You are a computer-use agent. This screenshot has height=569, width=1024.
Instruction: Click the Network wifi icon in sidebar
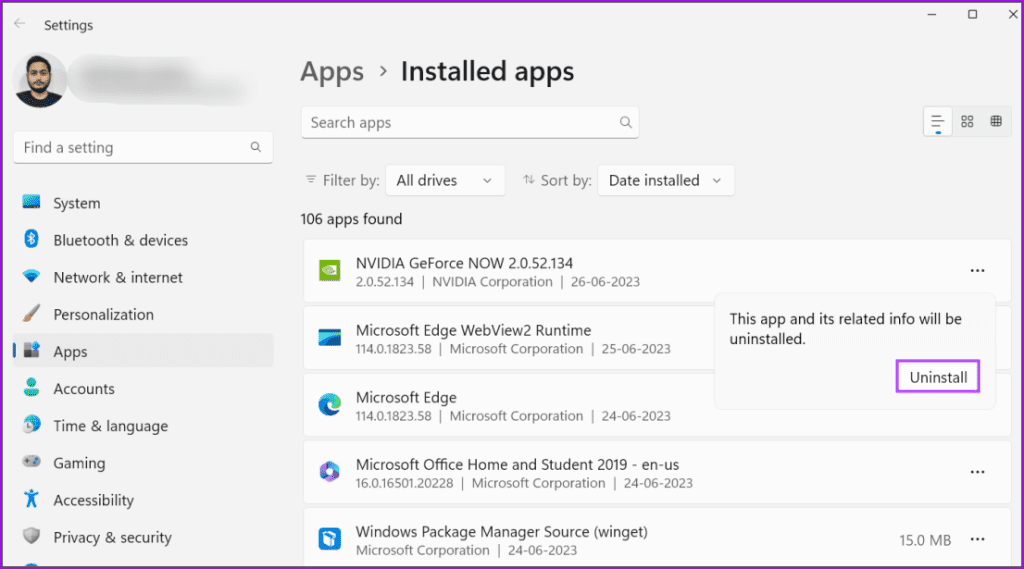31,276
